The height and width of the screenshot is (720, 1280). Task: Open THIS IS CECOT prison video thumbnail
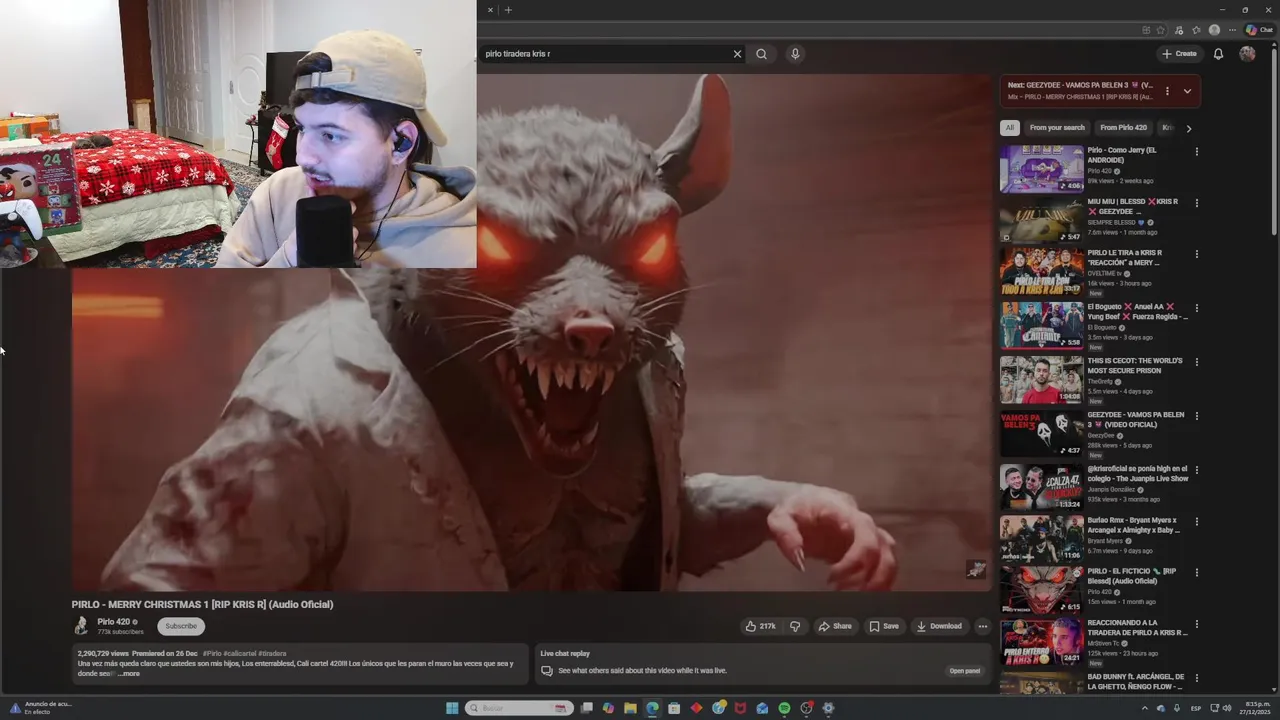(x=1042, y=379)
